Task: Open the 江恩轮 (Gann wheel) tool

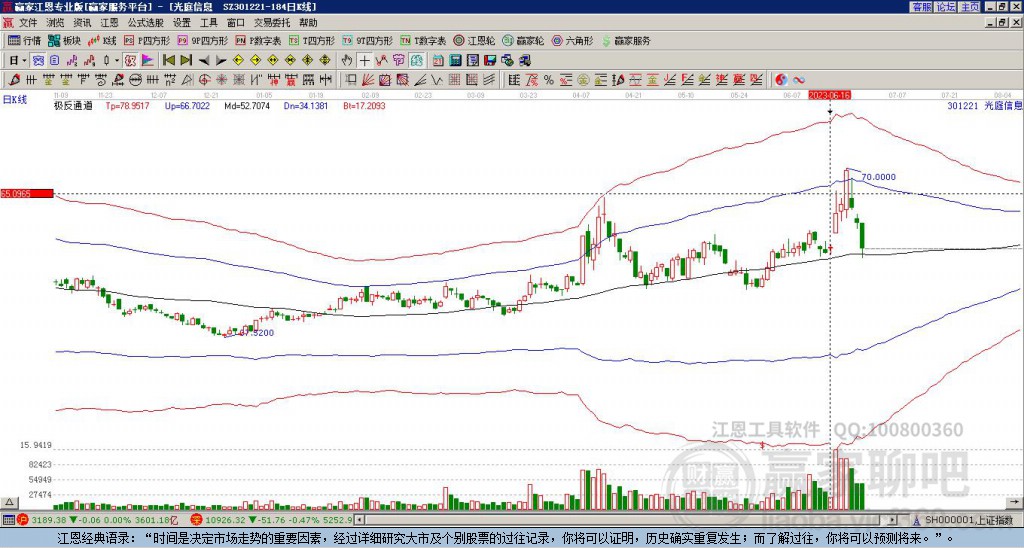Action: click(x=474, y=40)
